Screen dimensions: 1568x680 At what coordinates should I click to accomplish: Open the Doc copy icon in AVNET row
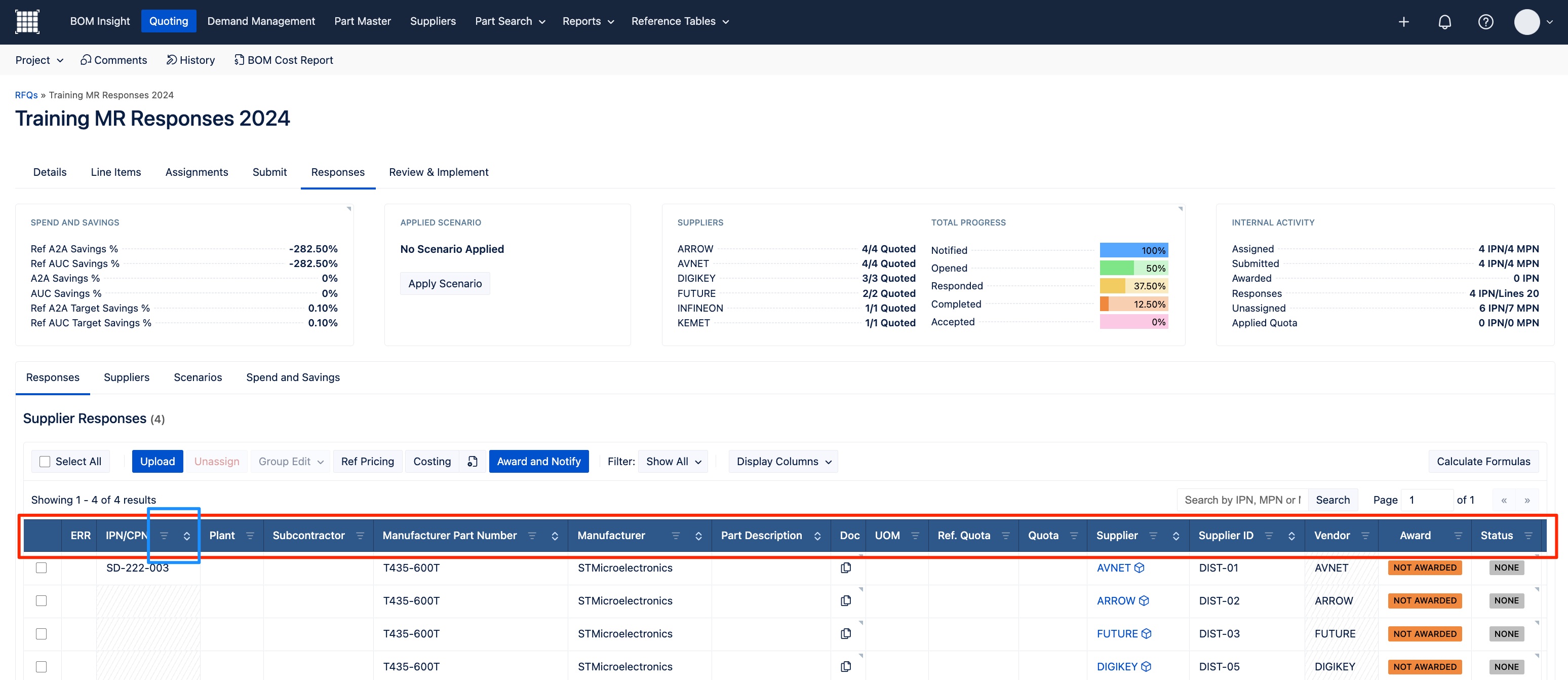845,568
